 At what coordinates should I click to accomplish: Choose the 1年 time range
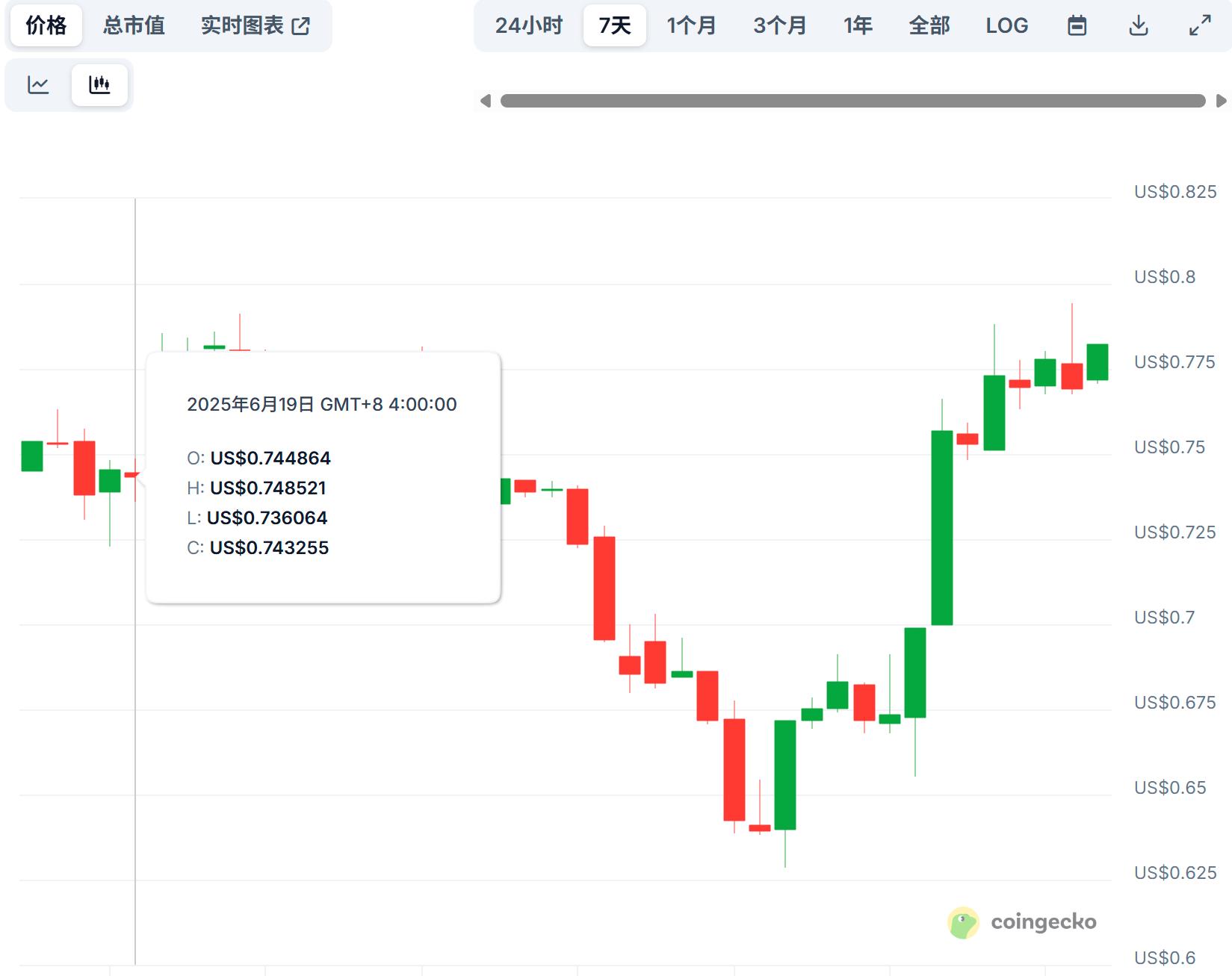click(858, 25)
